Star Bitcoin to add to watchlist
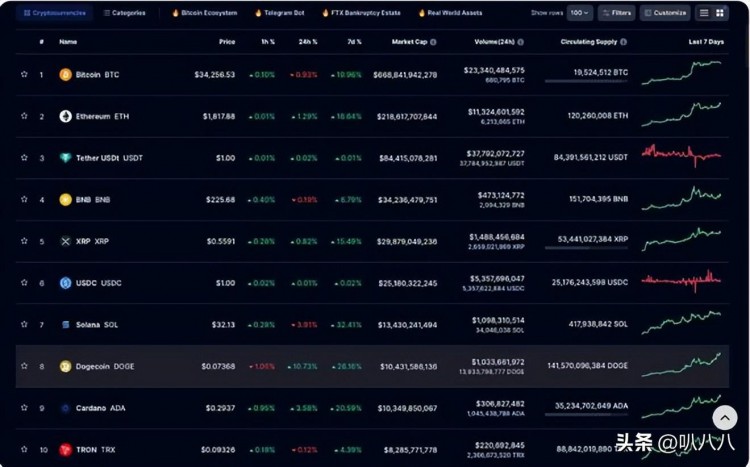The image size is (750, 467). [24, 74]
